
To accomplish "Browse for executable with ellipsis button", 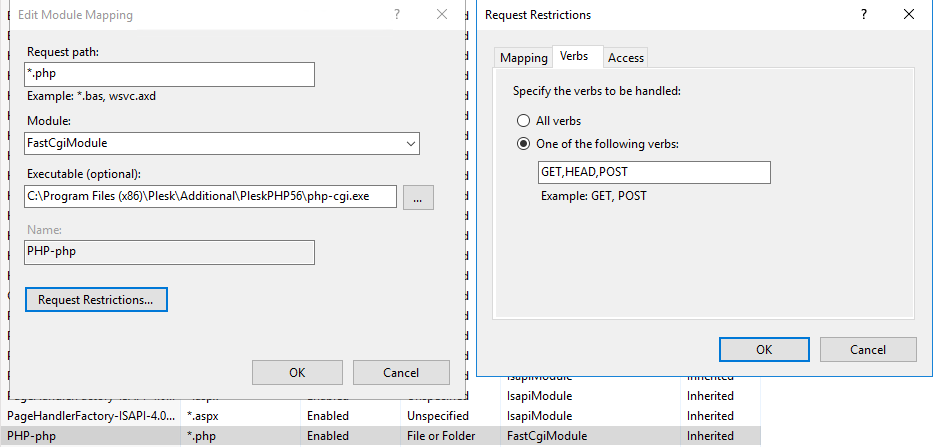I will [418, 197].
